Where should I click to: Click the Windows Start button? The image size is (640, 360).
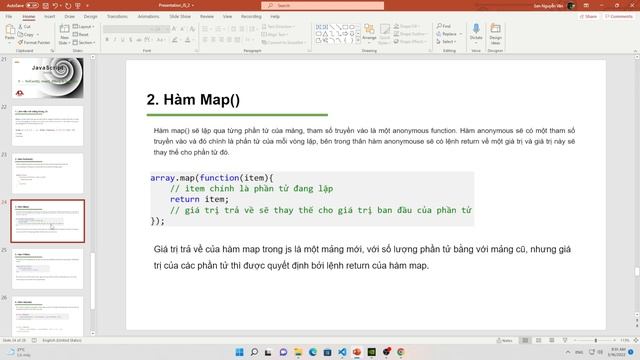point(240,352)
